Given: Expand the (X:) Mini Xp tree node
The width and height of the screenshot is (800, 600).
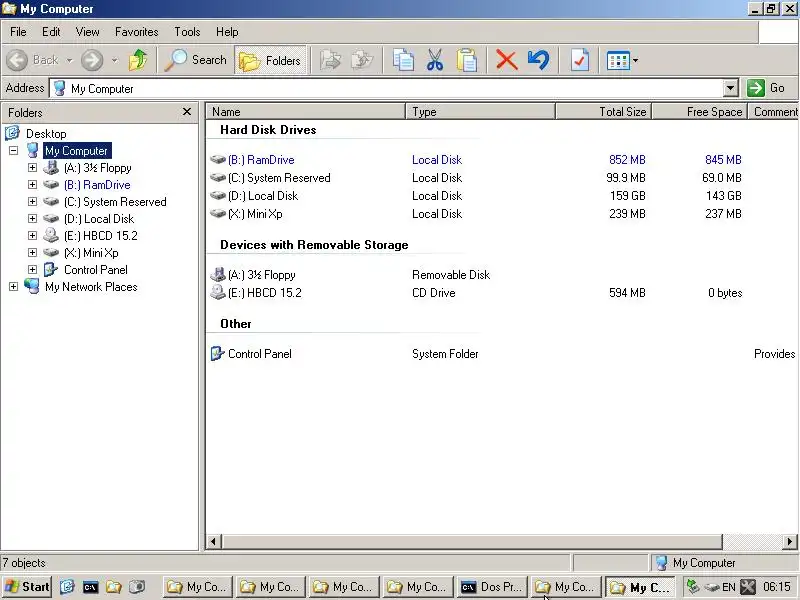Looking at the screenshot, I should (x=32, y=252).
